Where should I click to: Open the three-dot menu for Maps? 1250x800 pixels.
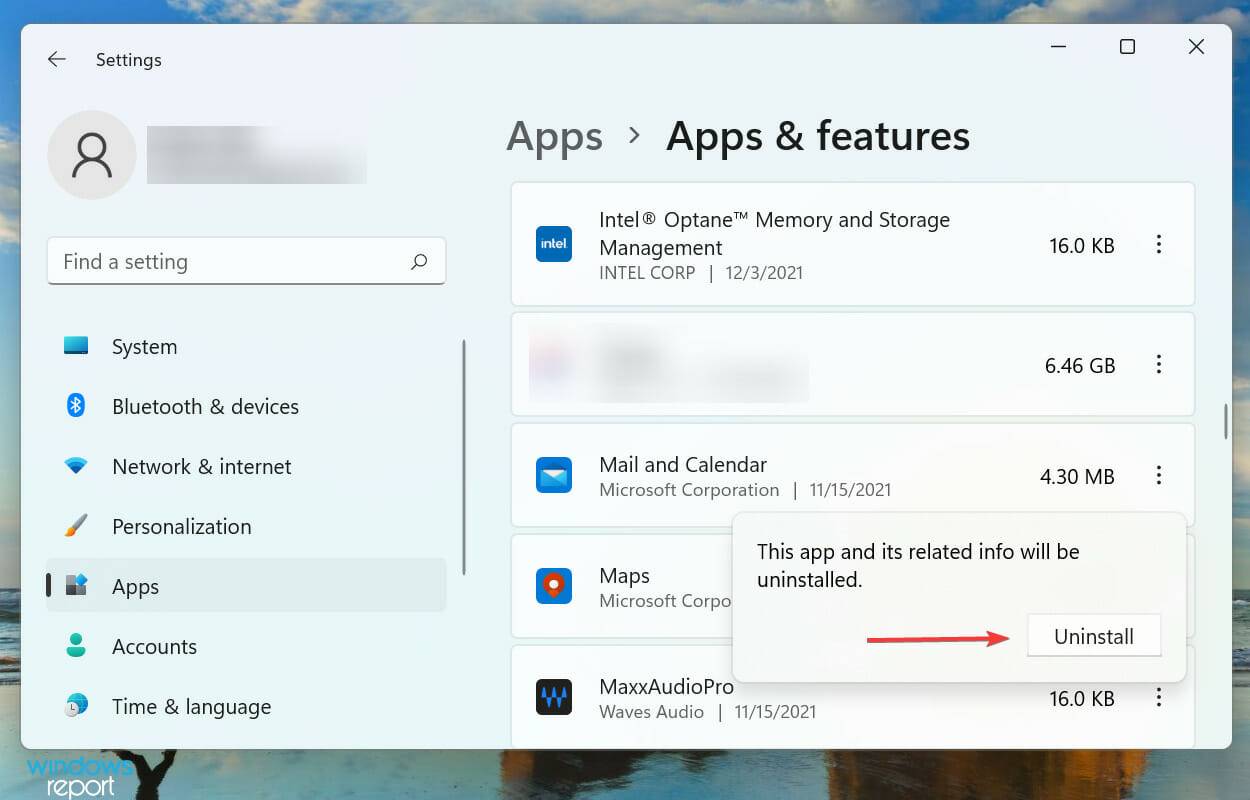coord(1160,587)
